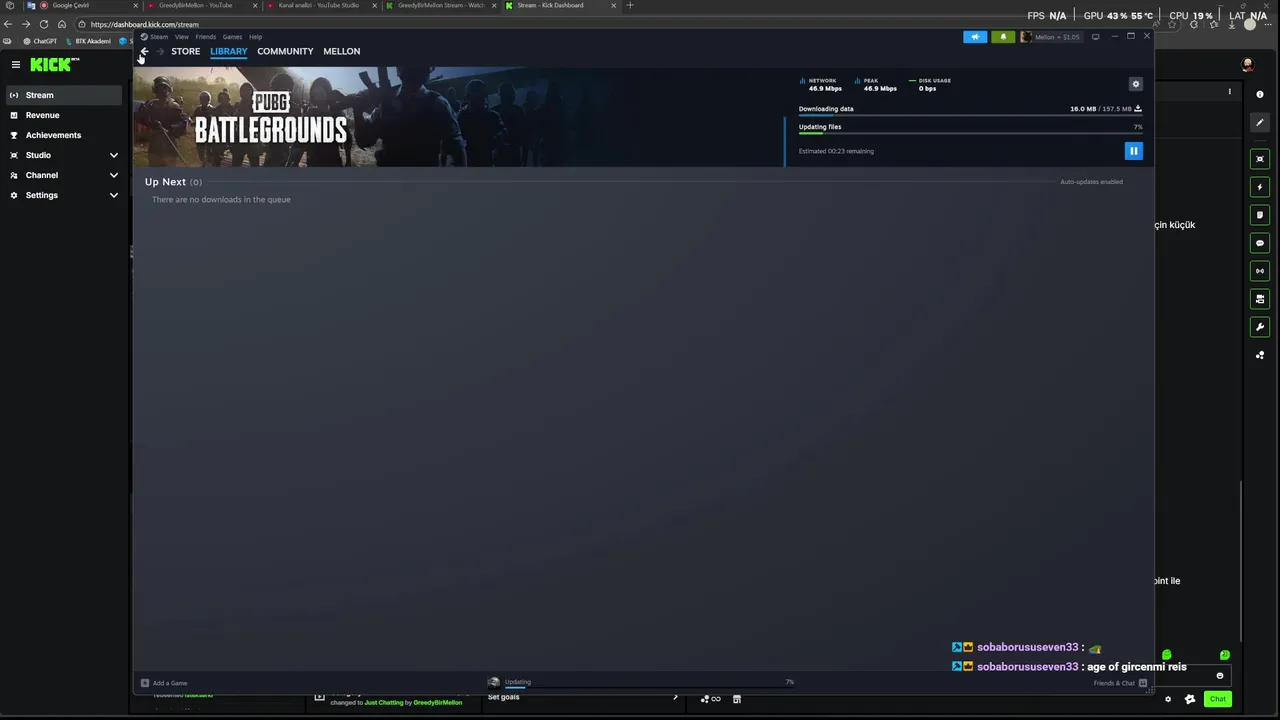Open the BTK Akademi bookmark

tap(88, 41)
